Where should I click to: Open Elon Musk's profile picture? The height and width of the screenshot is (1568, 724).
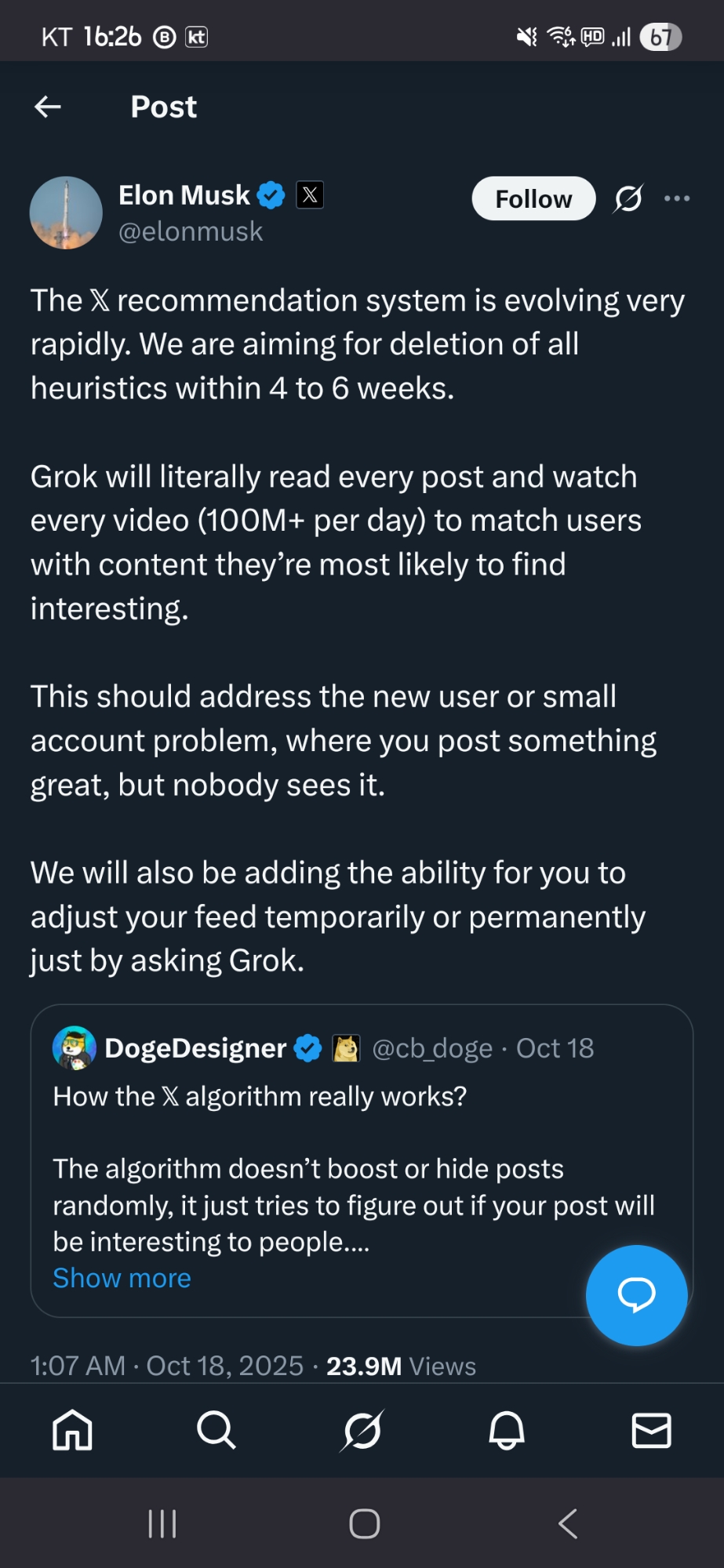pyautogui.click(x=66, y=213)
